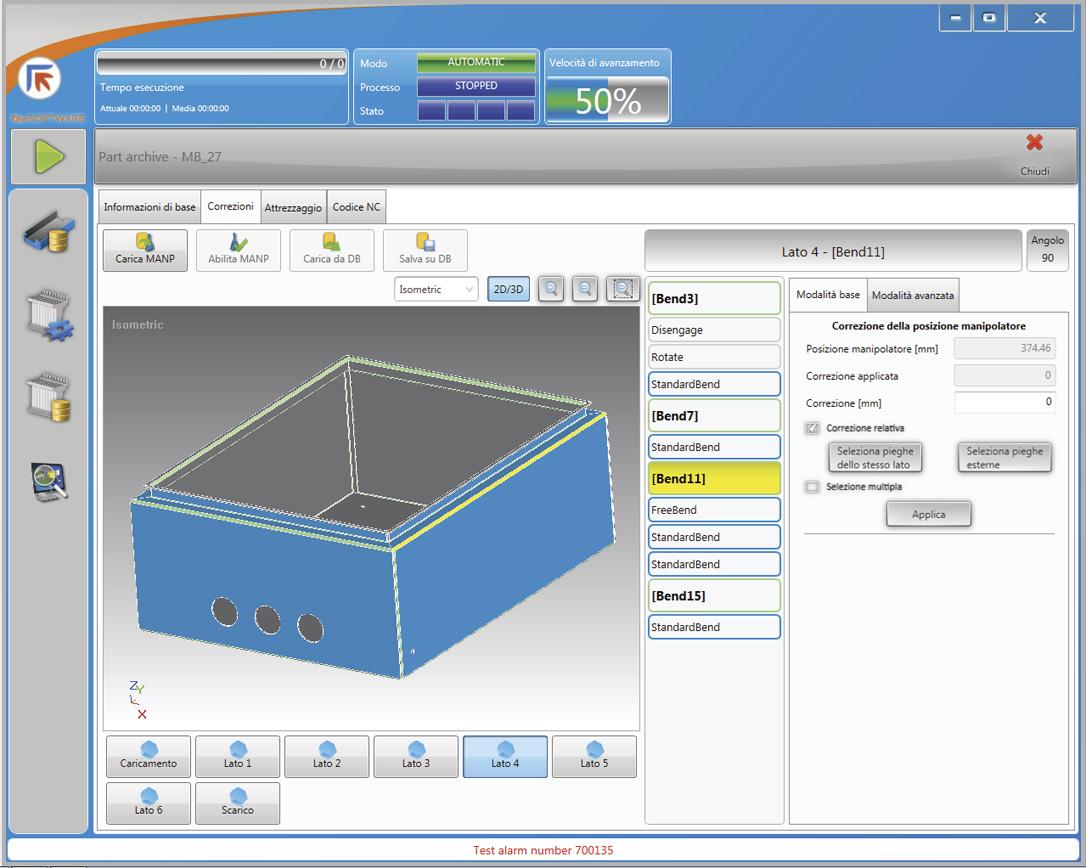Adjust the Velocità di avanzamento 50% bar
1086x868 pixels.
coord(607,100)
